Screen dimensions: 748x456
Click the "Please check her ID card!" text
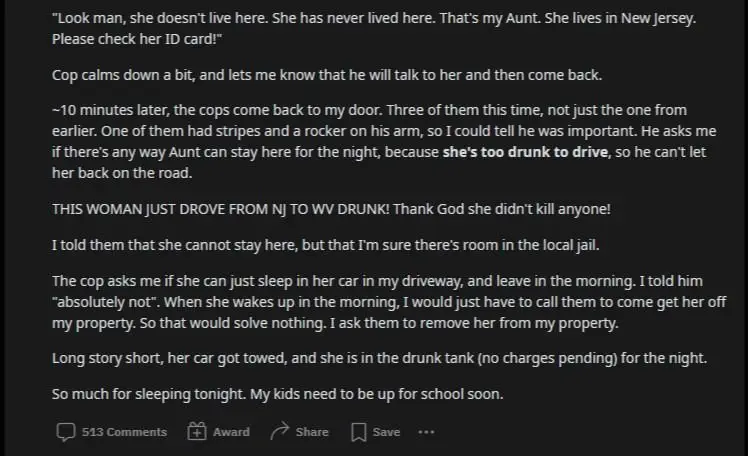(137, 39)
